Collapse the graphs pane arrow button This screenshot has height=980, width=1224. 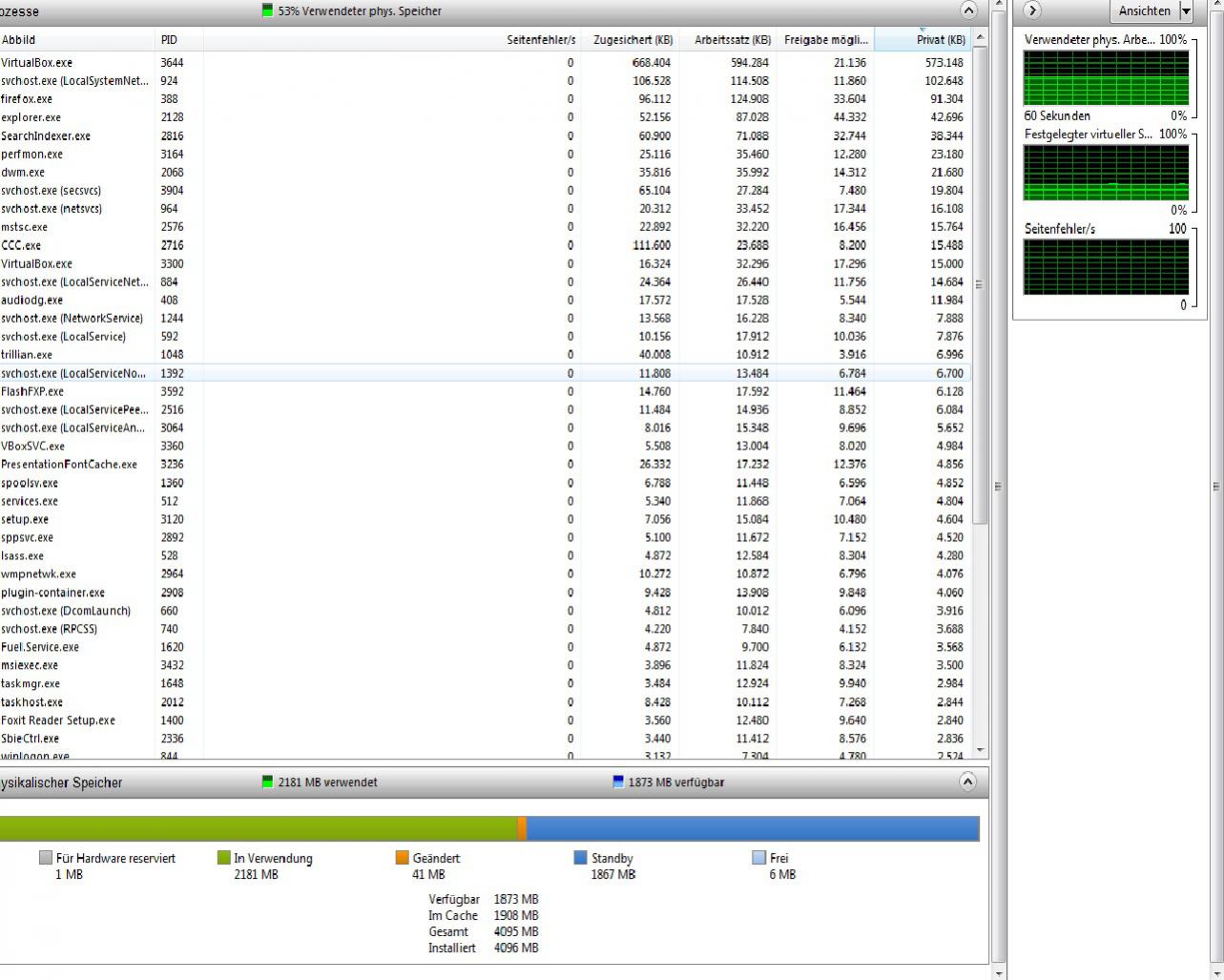tap(1032, 10)
